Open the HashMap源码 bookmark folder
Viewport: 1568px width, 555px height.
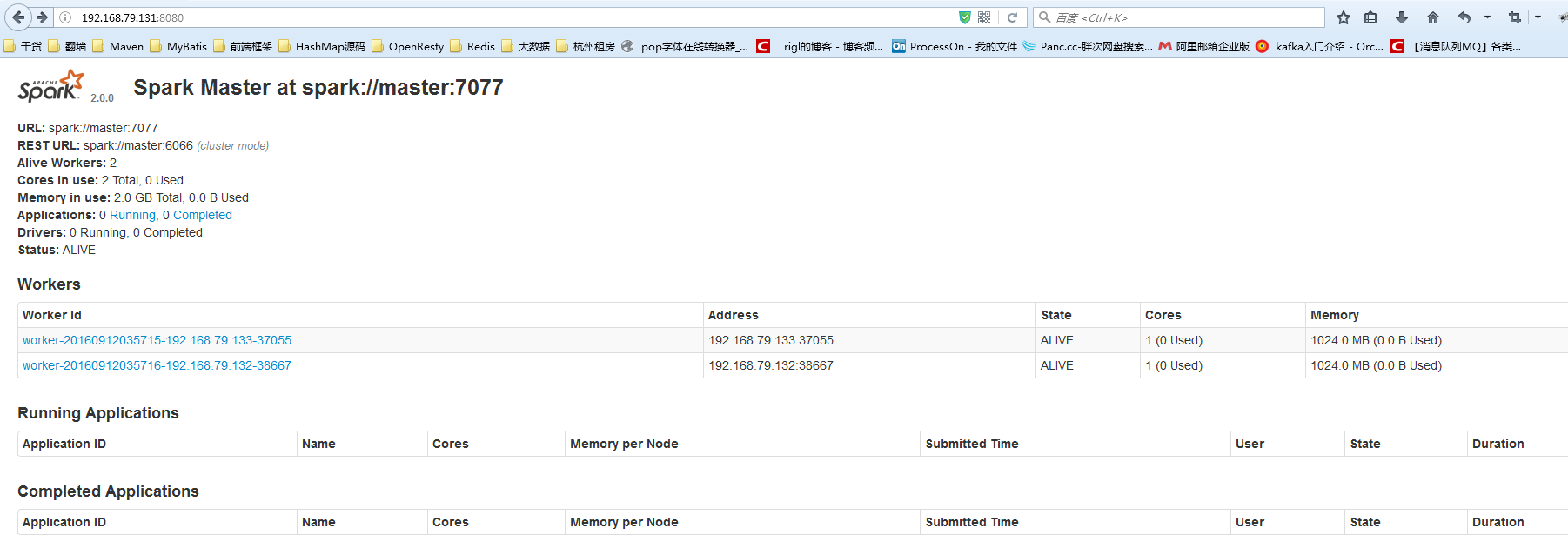[322, 46]
